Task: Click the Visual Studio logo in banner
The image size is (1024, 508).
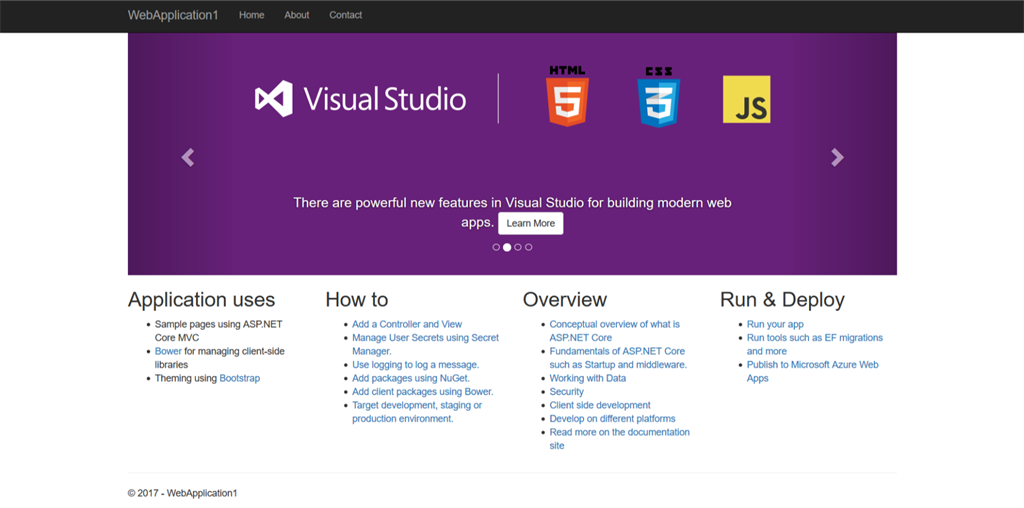Action: (x=360, y=99)
